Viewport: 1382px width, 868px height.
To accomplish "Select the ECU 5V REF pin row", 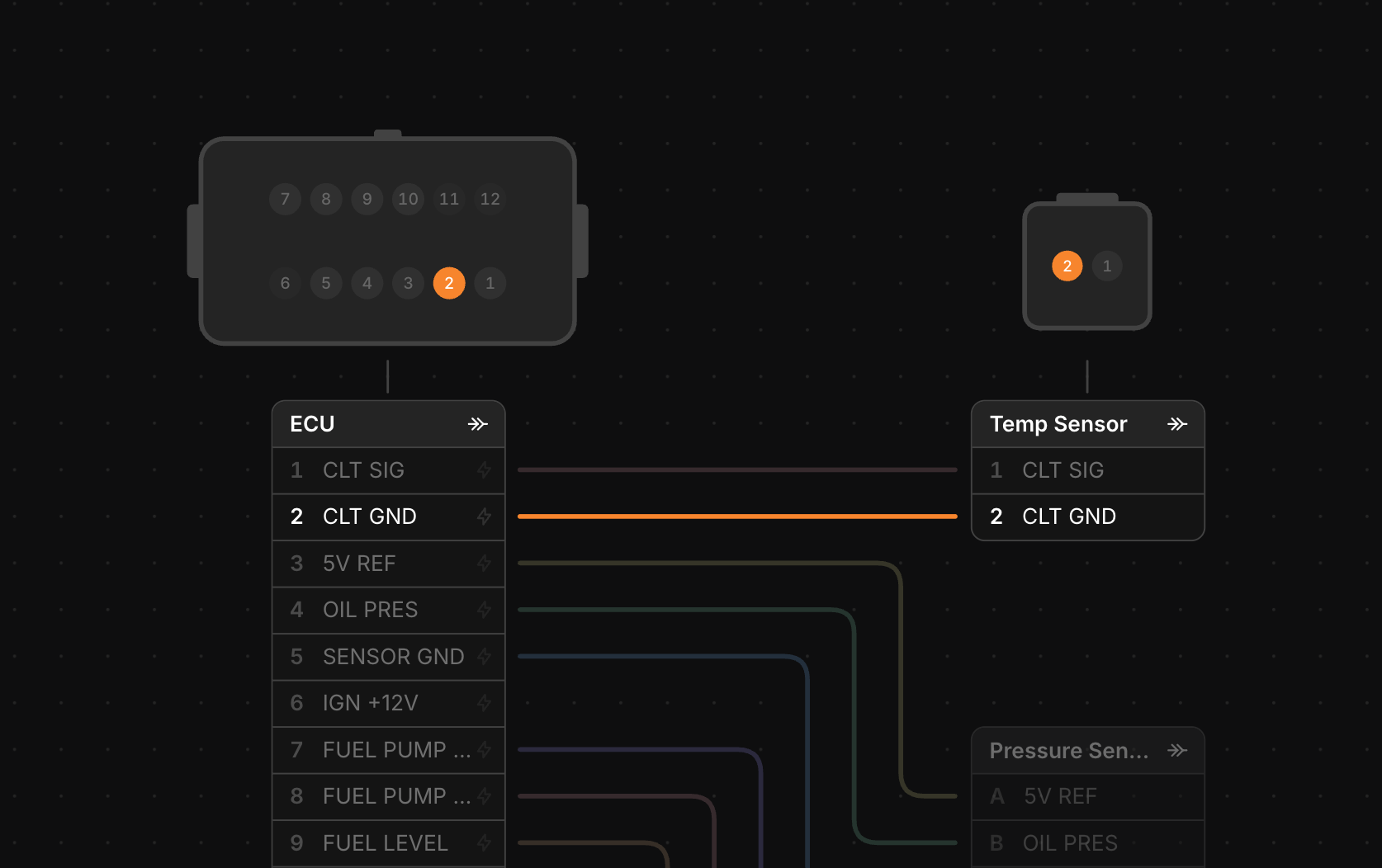I will (389, 564).
